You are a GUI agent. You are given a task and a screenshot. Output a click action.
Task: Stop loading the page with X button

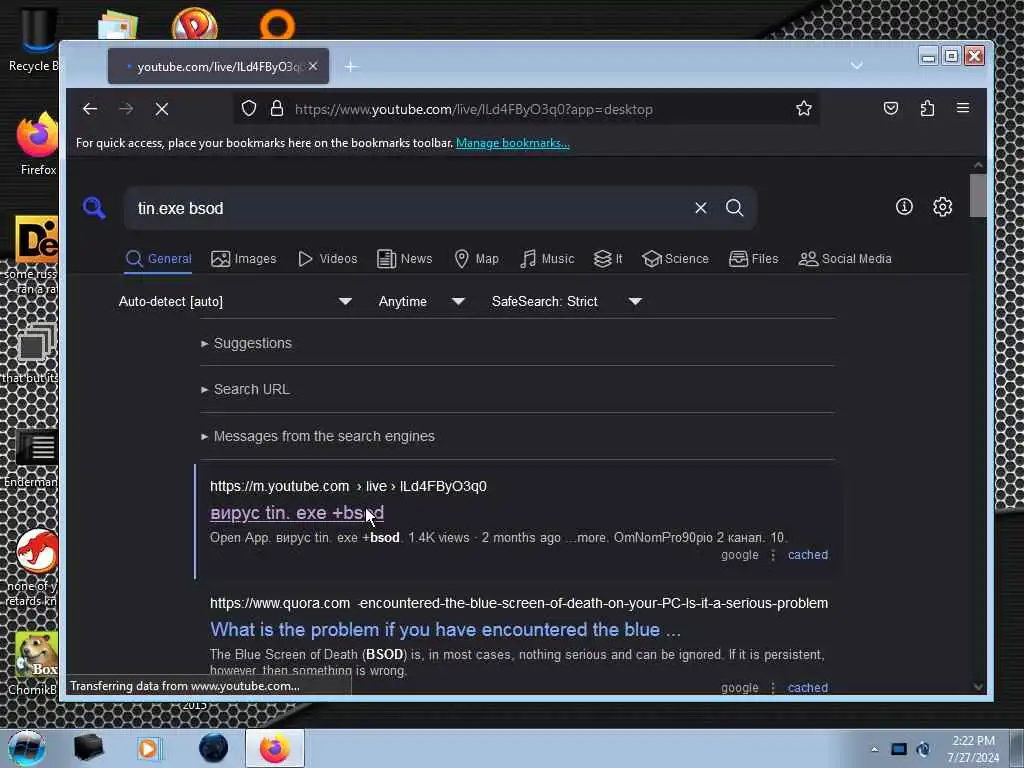162,109
